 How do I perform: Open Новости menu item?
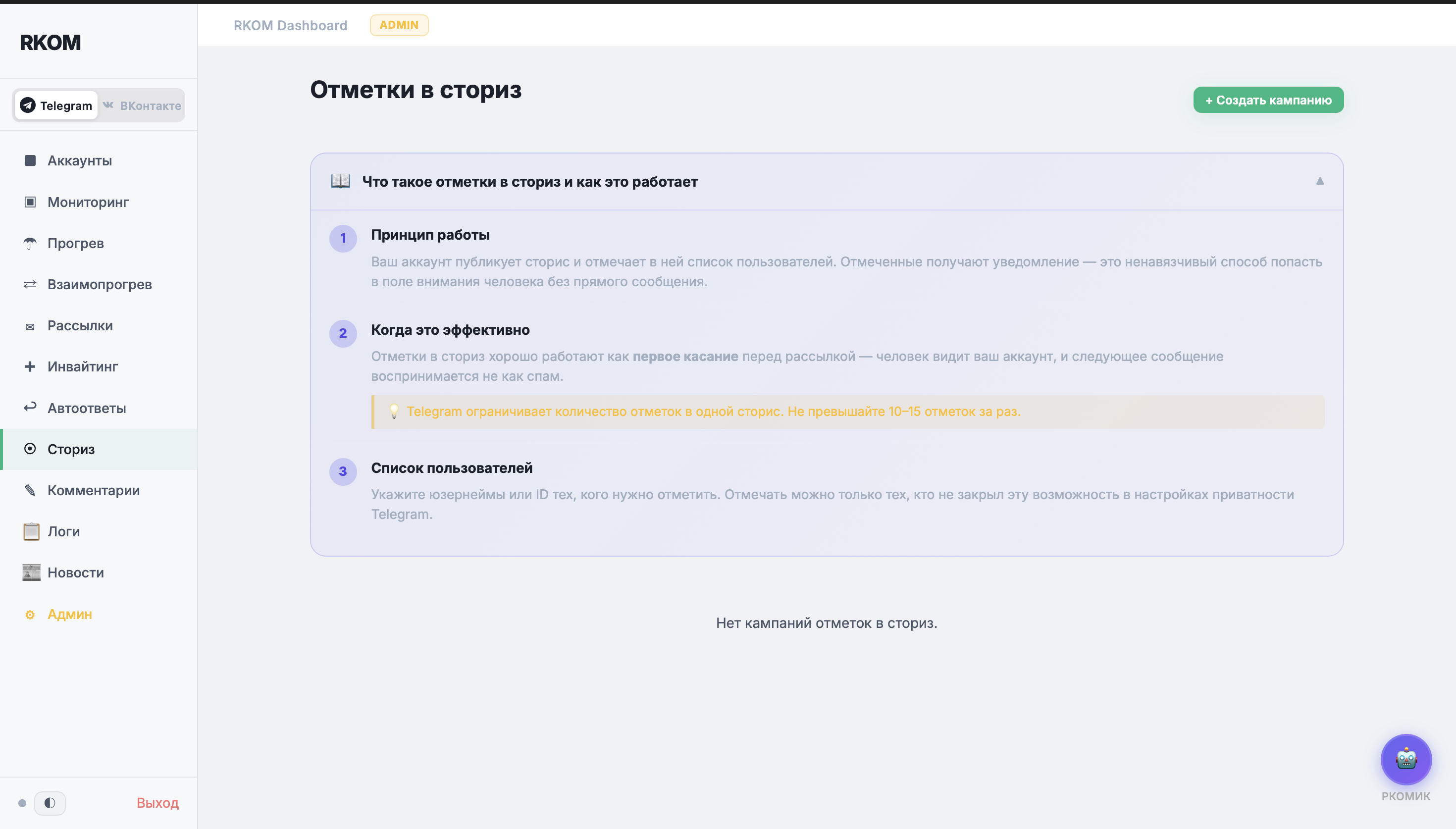99,572
